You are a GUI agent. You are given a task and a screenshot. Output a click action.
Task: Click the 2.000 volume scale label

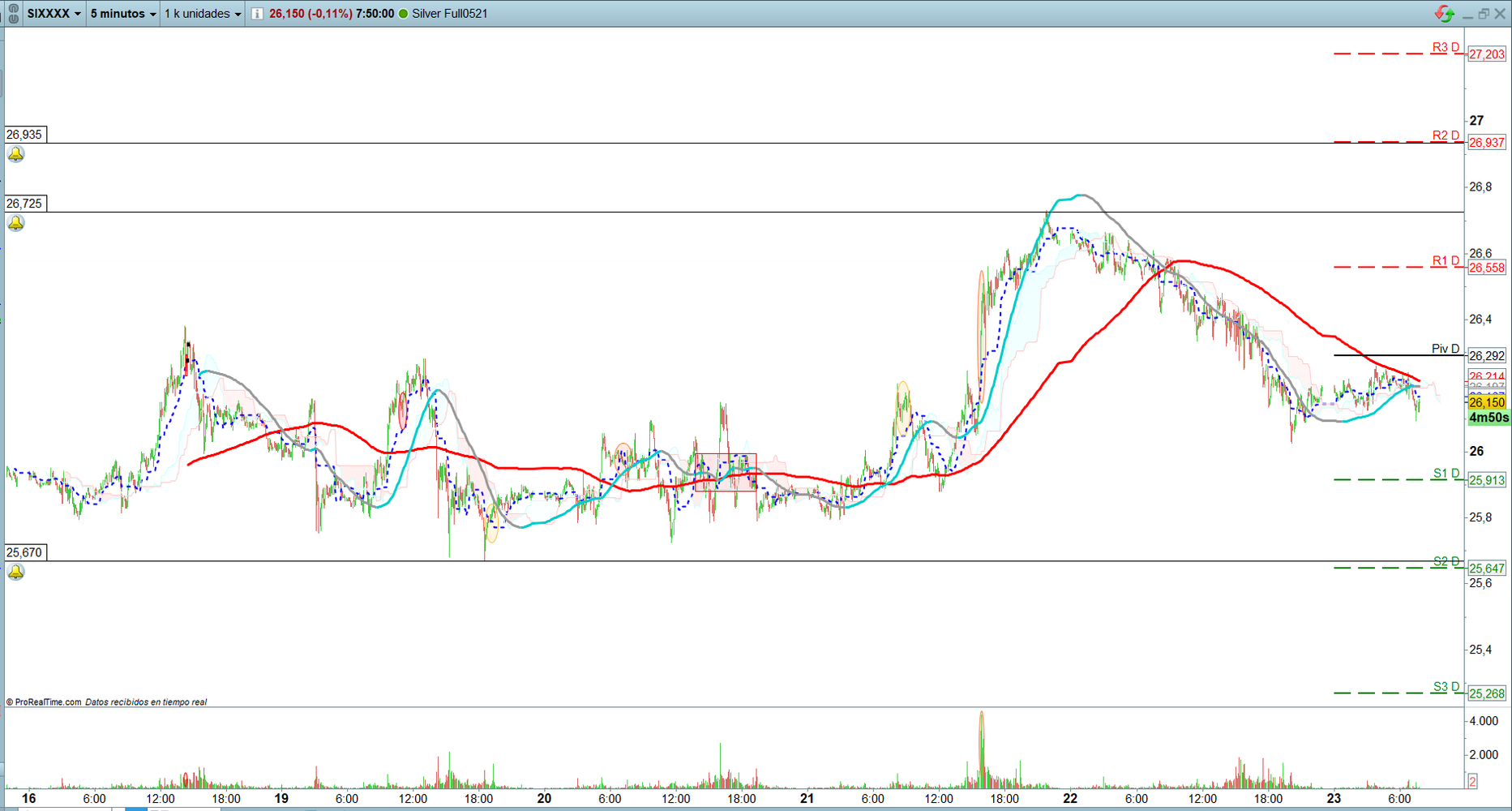tap(1484, 754)
